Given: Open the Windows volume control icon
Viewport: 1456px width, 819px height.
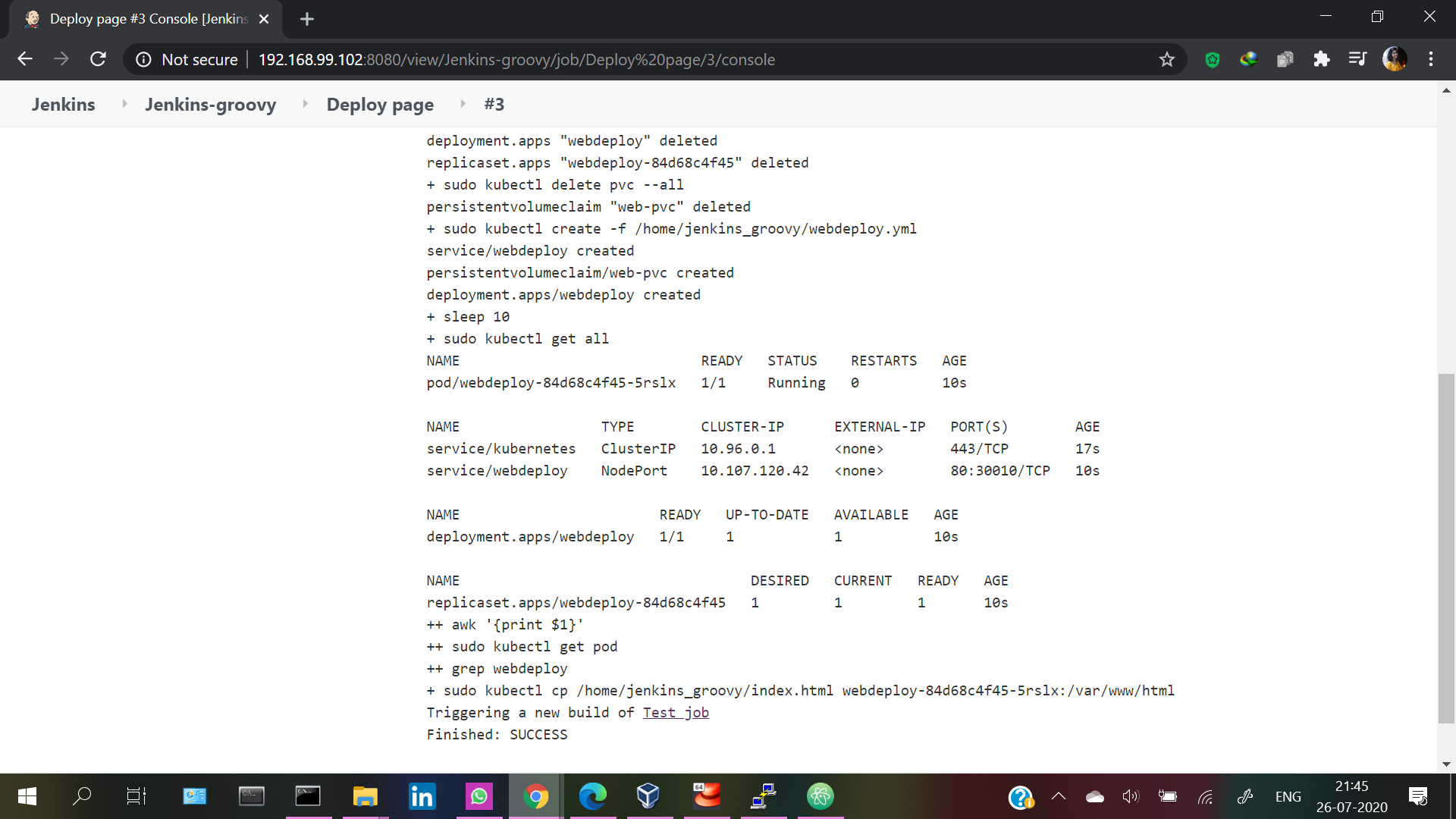Looking at the screenshot, I should tap(1131, 796).
